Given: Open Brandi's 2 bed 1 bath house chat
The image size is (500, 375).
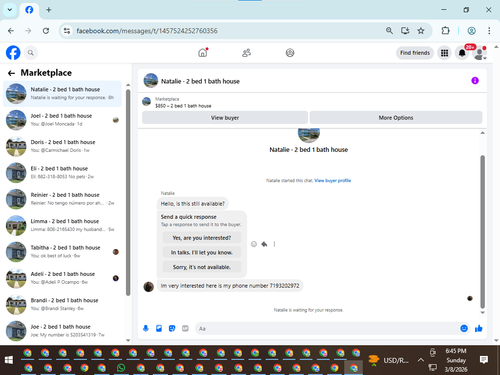Looking at the screenshot, I should (62, 304).
